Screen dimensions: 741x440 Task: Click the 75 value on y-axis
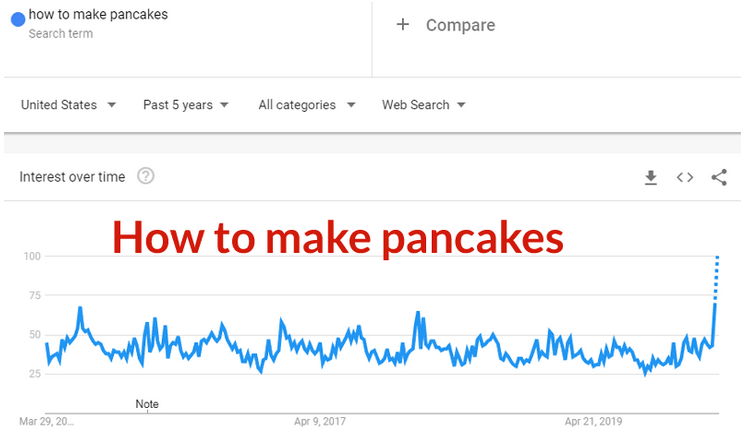point(33,296)
